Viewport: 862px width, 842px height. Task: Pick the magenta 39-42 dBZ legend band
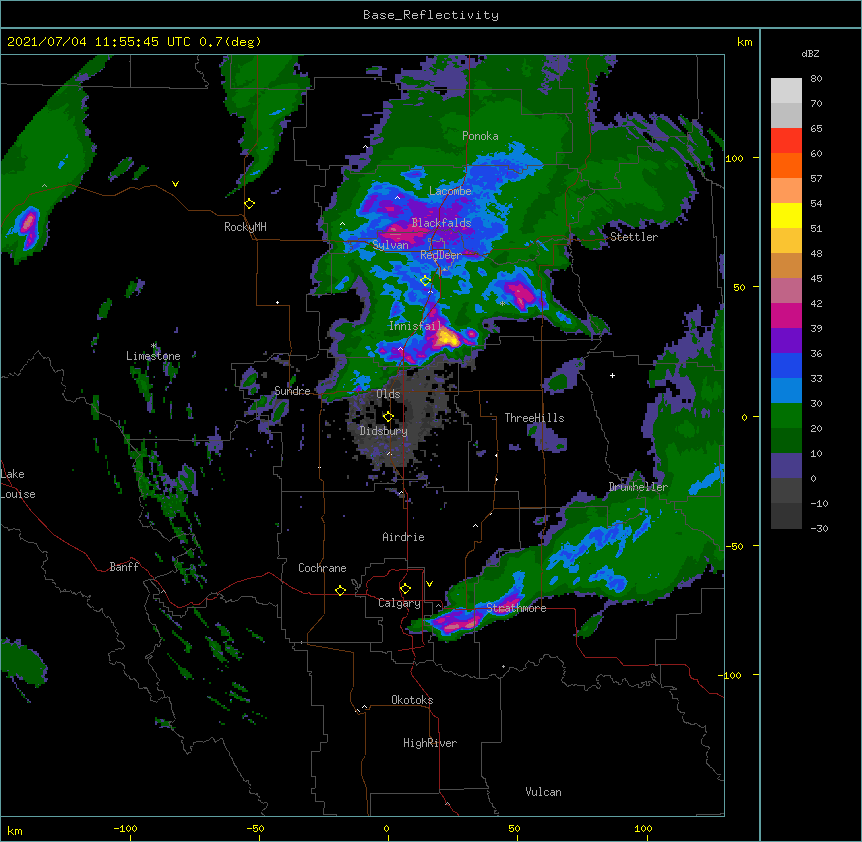(786, 315)
